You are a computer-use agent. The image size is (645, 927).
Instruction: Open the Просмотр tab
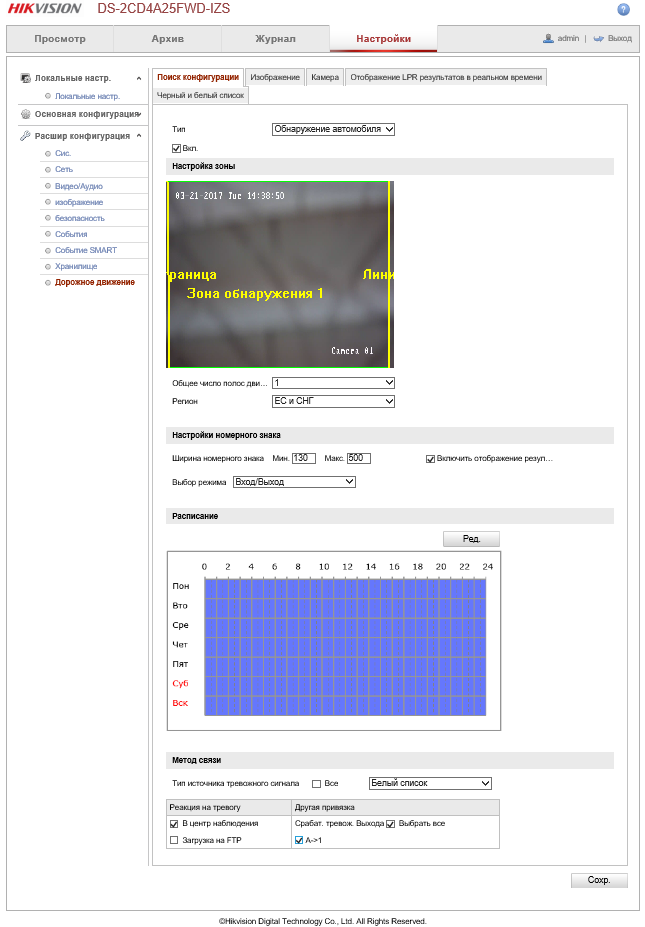tap(60, 39)
